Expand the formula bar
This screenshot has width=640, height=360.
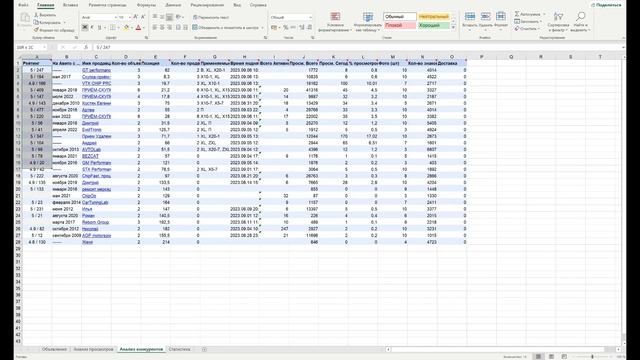point(623,47)
